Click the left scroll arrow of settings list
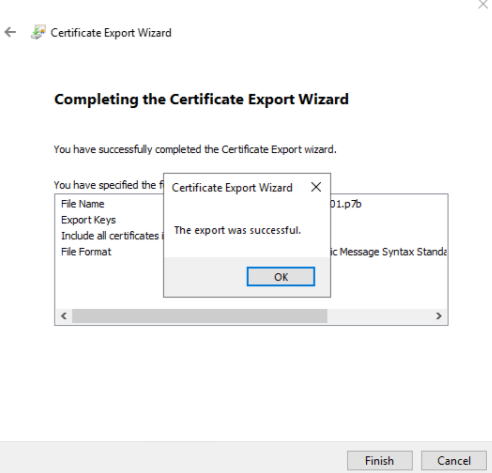This screenshot has height=473, width=492. [64, 316]
